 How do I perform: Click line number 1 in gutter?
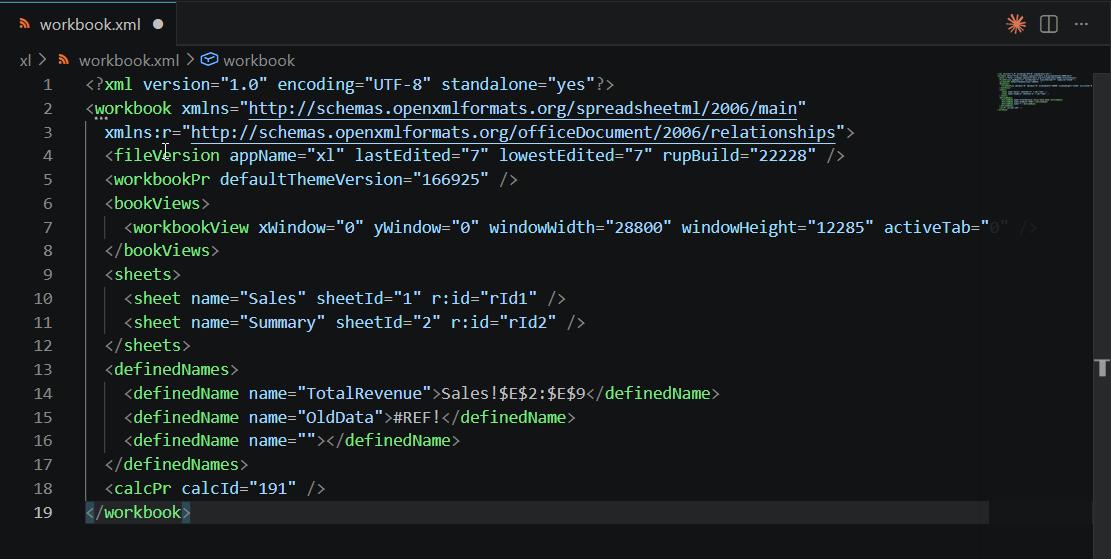click(x=47, y=84)
